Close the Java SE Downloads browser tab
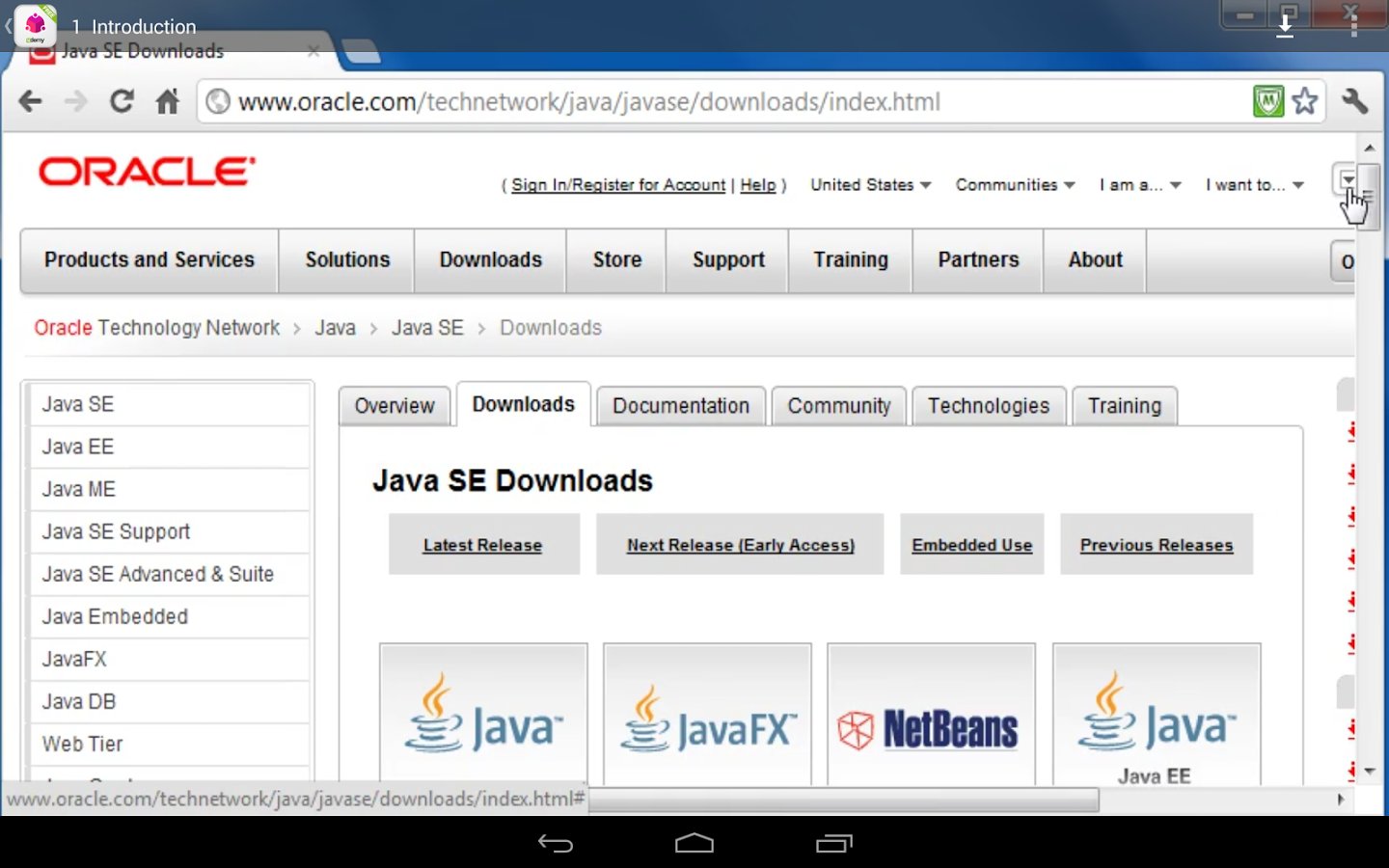The image size is (1389, 868). 313,51
